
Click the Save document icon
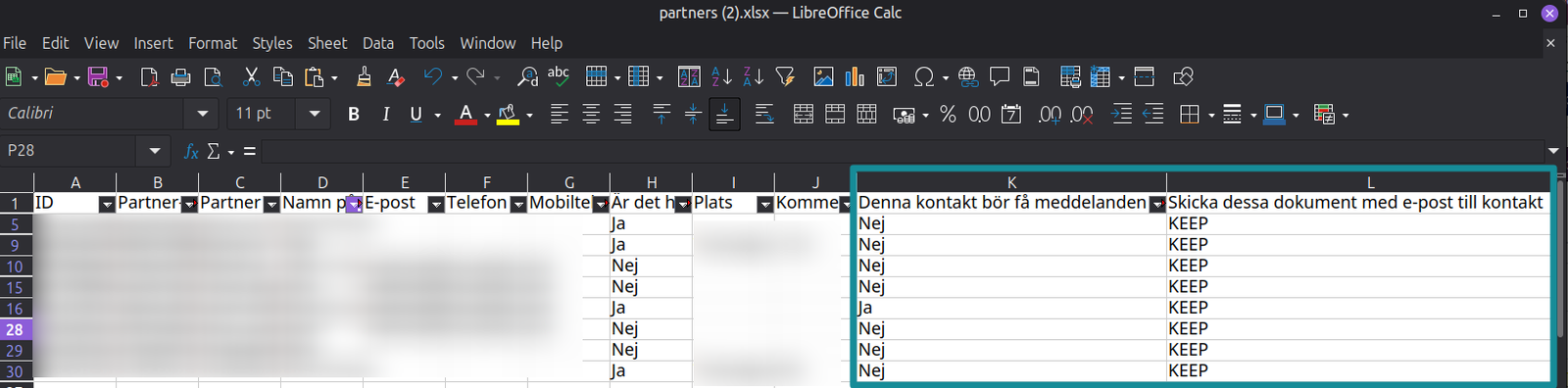pyautogui.click(x=98, y=77)
